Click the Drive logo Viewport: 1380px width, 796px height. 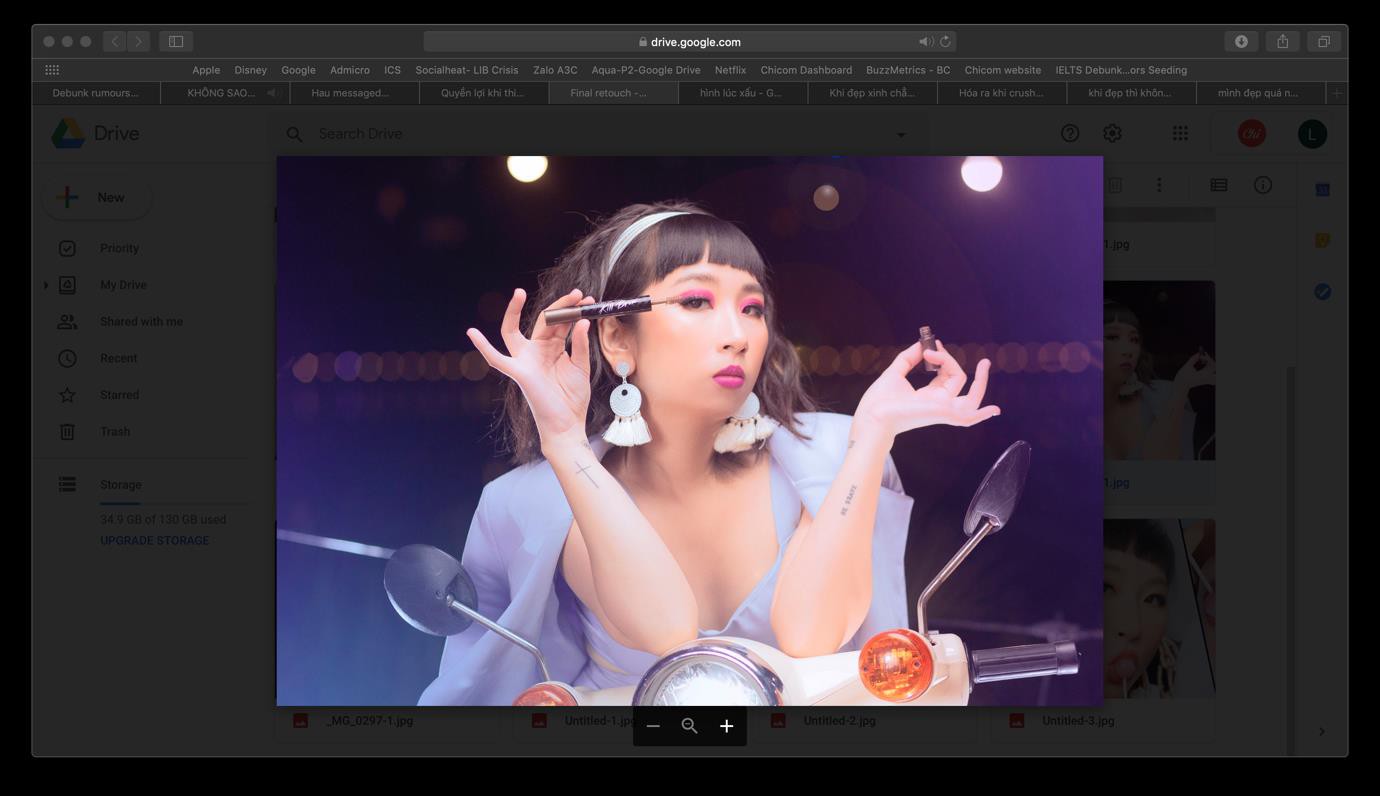pos(96,134)
